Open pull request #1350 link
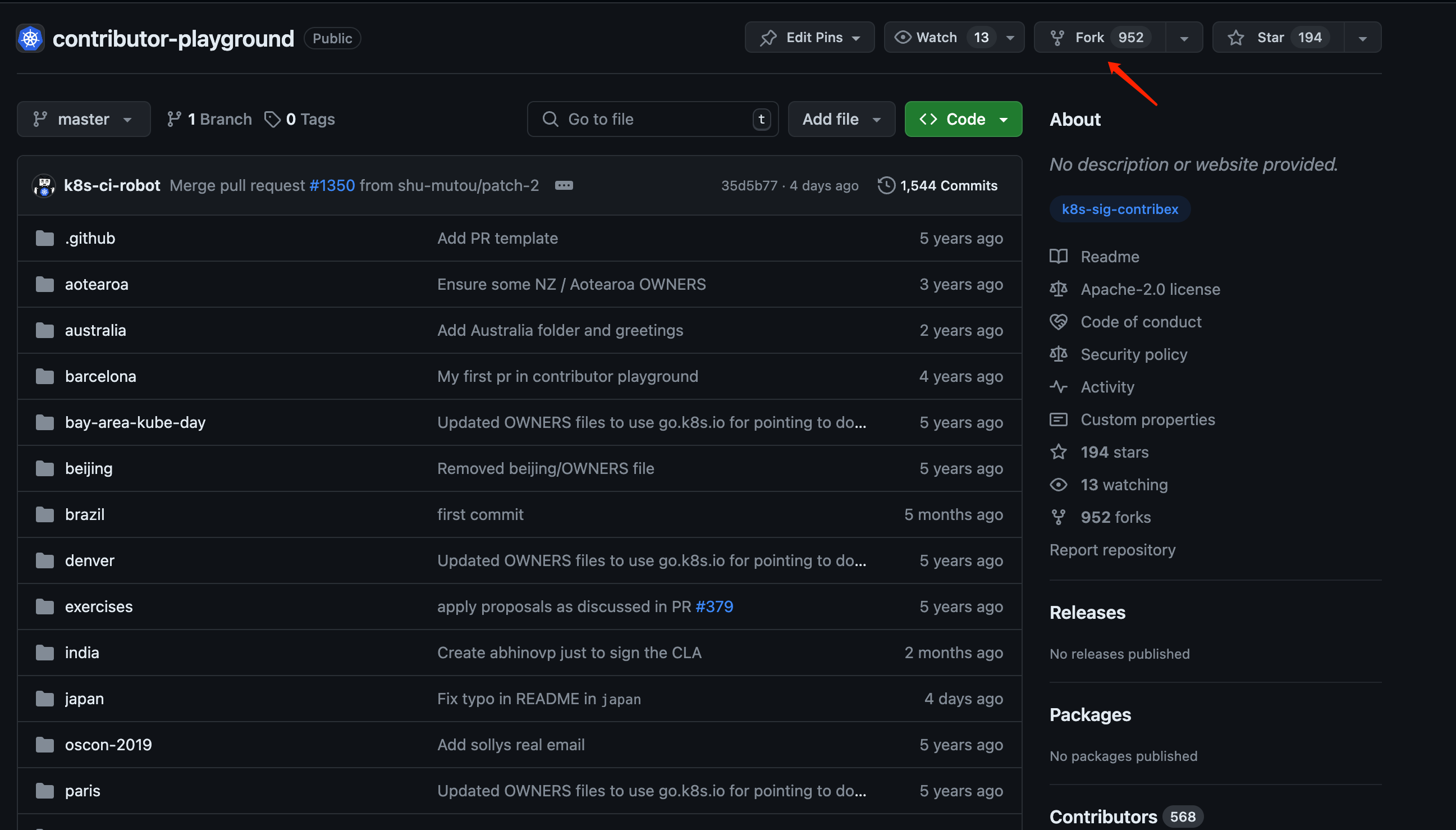 click(332, 186)
